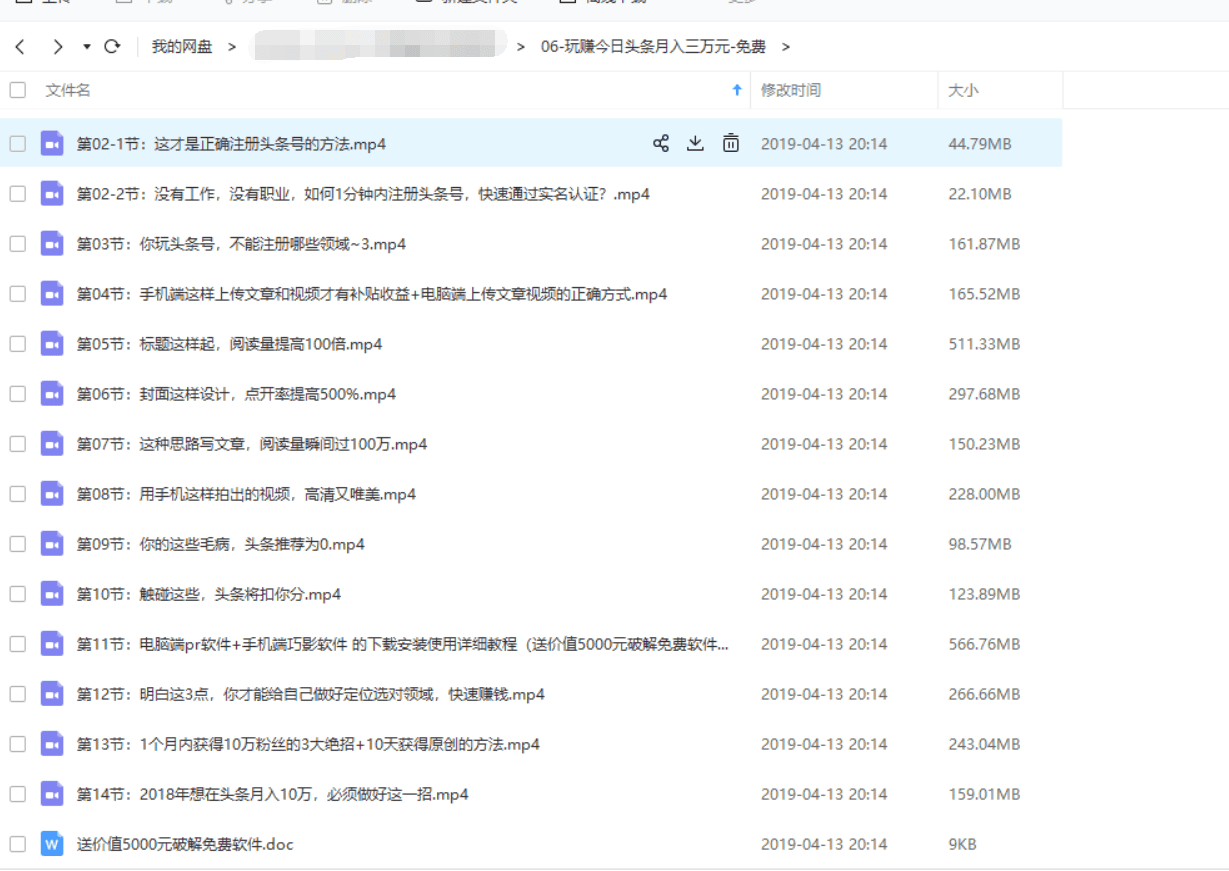Toggle the ascending sort arrow near 文件名

tap(737, 90)
